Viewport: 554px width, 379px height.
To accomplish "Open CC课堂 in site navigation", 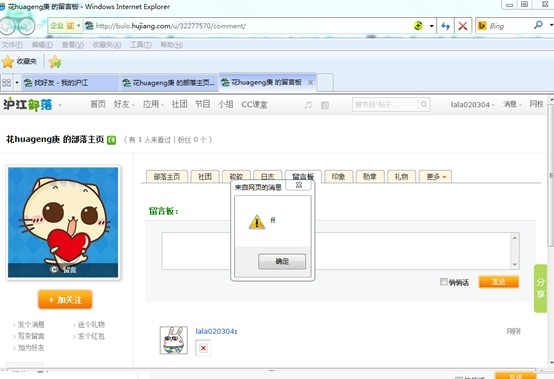I will (254, 105).
